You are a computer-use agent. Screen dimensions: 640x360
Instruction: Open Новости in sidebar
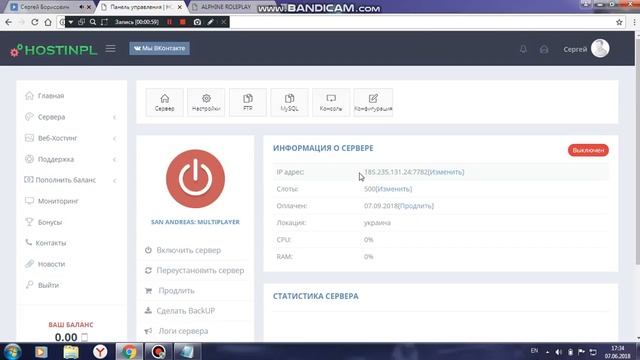[x=51, y=264]
